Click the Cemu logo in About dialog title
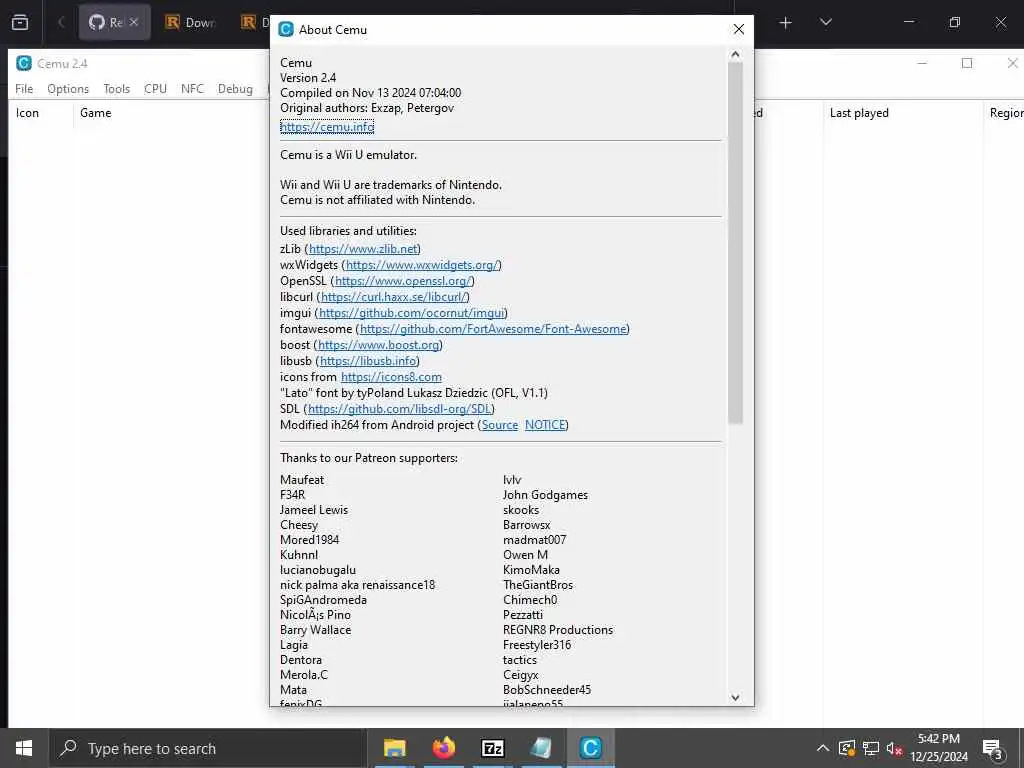This screenshot has width=1024, height=768. (x=286, y=29)
